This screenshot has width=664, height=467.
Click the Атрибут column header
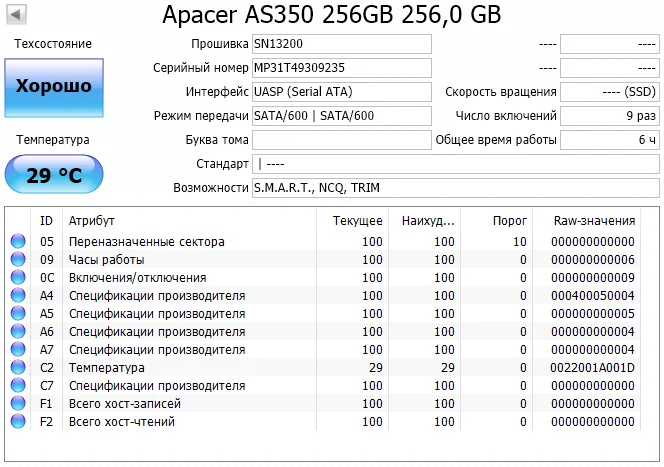point(189,221)
